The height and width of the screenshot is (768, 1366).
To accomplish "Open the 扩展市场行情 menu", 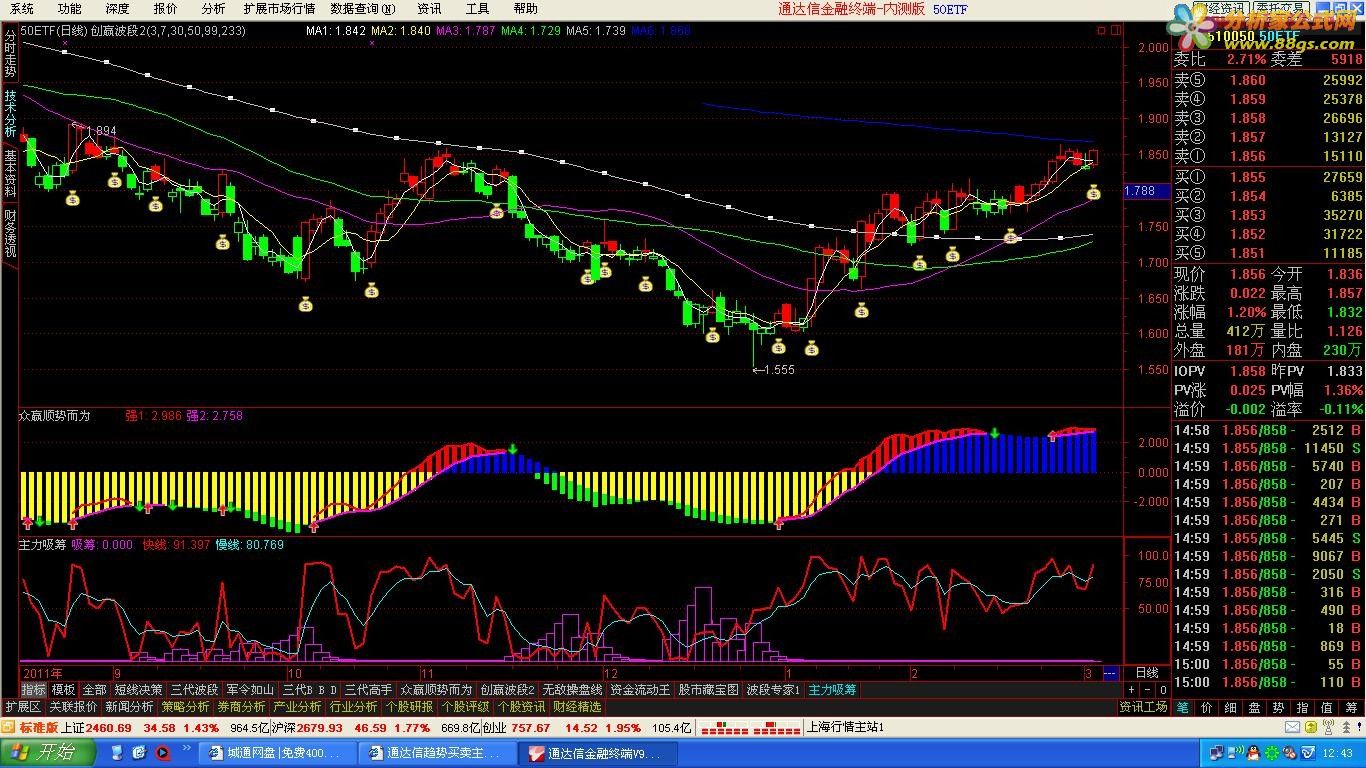I will pos(279,9).
